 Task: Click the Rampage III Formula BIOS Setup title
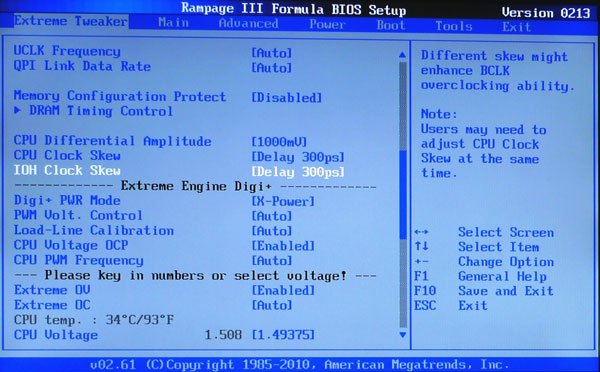pyautogui.click(x=293, y=9)
